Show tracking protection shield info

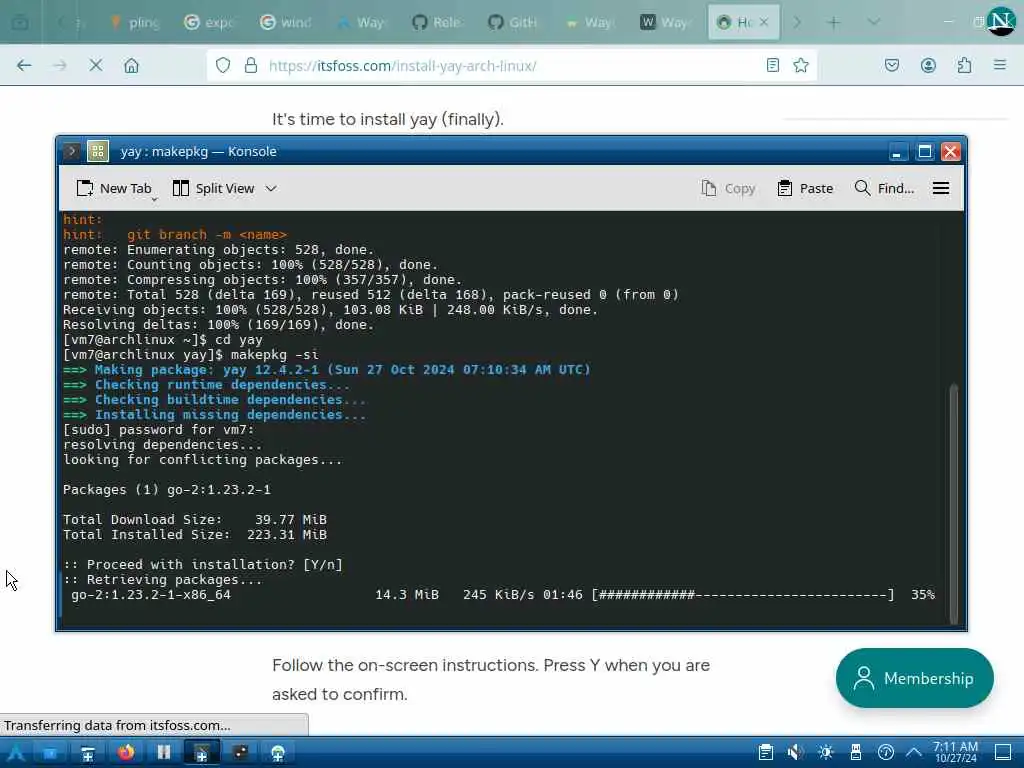(223, 65)
